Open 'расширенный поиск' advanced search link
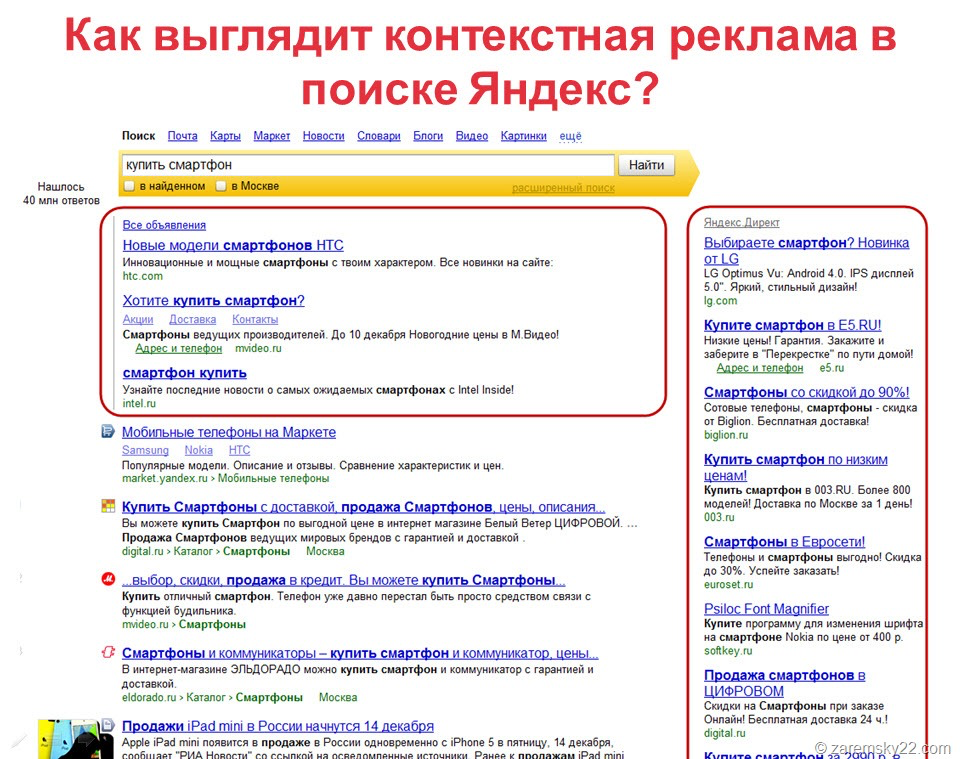 [x=563, y=188]
